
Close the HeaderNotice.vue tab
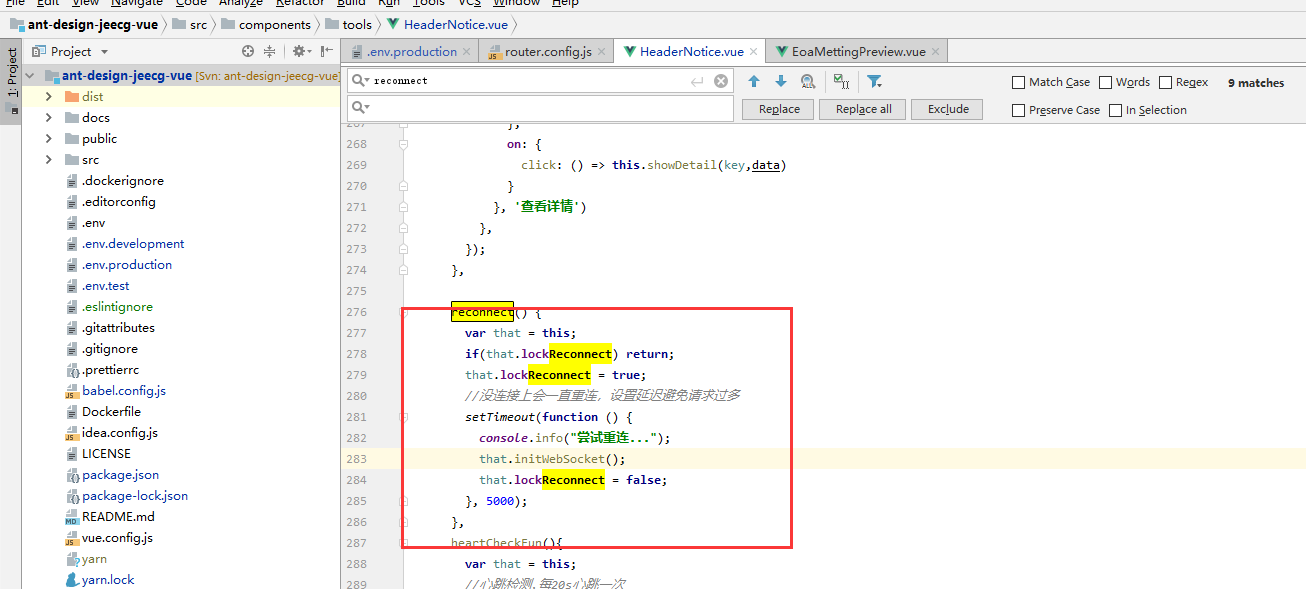coord(754,52)
